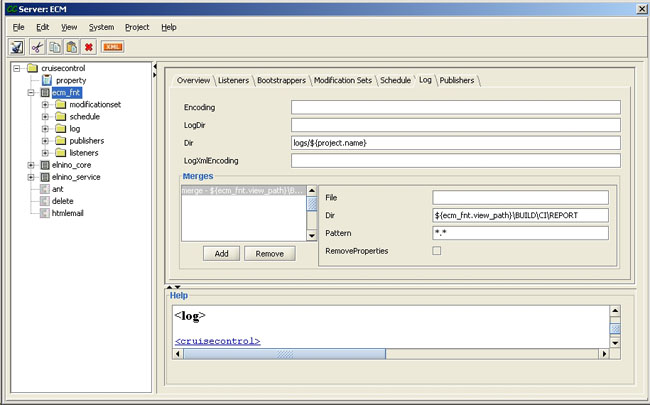Click the red X Delete toolbar icon

click(88, 47)
